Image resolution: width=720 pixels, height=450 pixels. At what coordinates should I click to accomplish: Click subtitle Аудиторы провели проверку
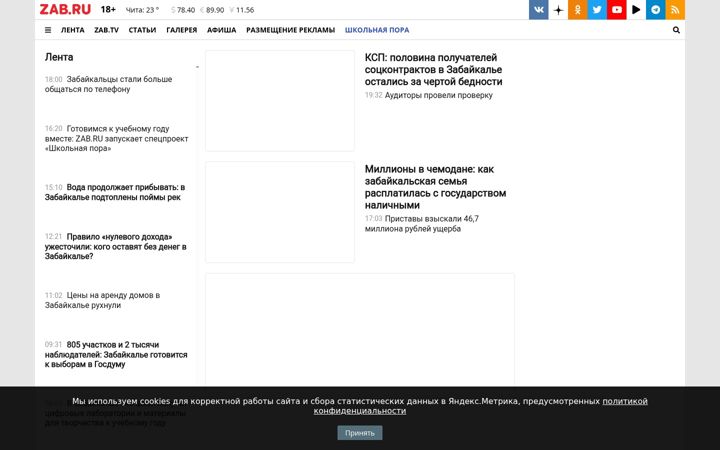tap(439, 95)
